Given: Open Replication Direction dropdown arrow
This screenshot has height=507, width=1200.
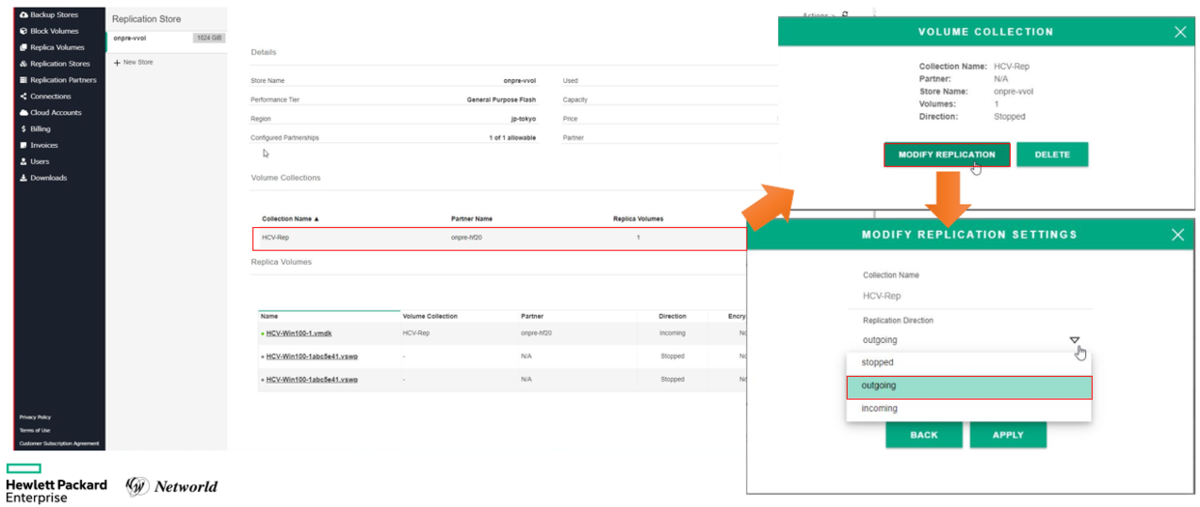Looking at the screenshot, I should [1075, 340].
